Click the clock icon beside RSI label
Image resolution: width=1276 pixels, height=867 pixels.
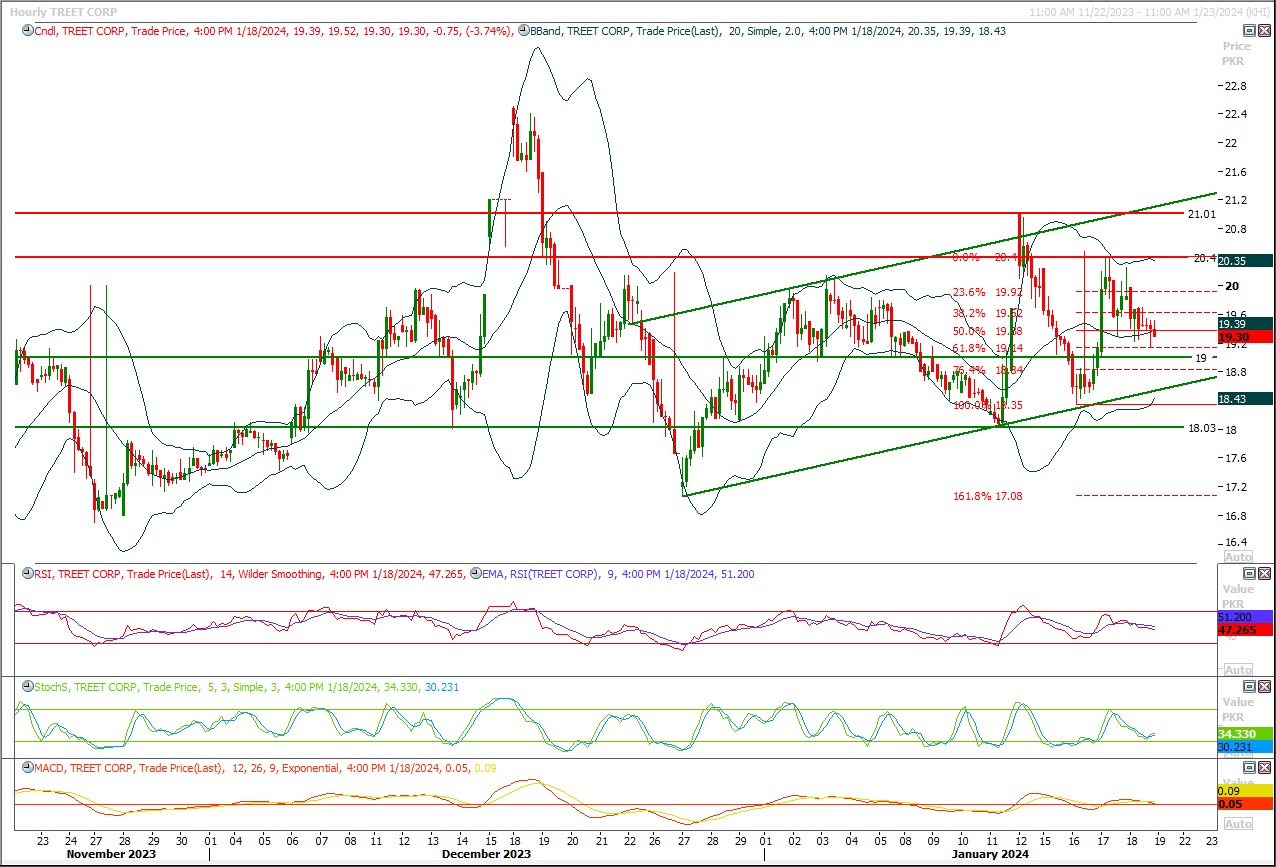(x=25, y=574)
